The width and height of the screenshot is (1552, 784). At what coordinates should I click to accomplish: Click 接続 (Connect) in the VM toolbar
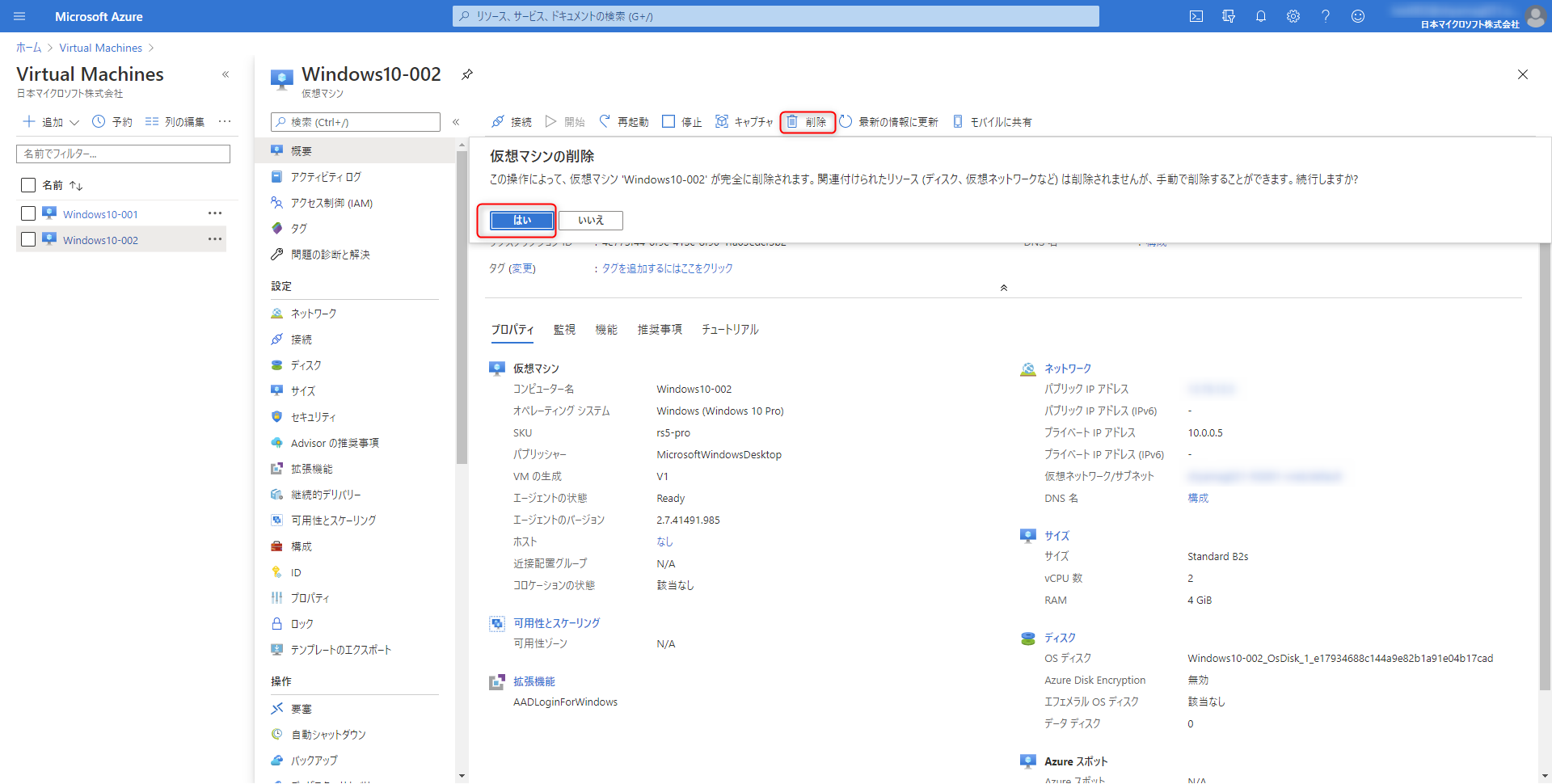512,122
